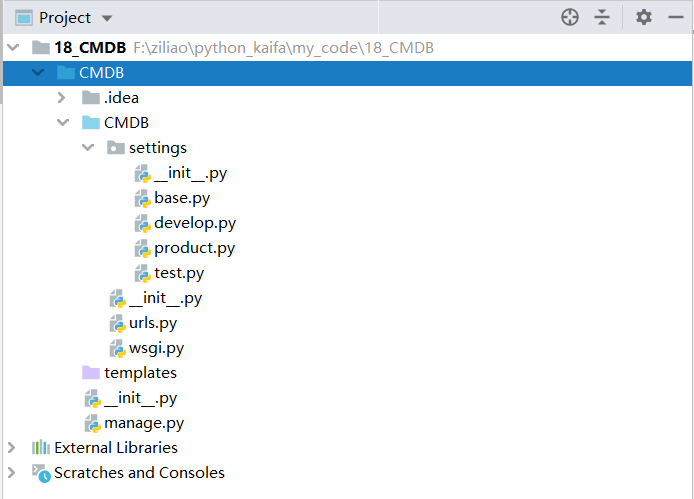The width and height of the screenshot is (694, 499).
Task: Click the Python icon of product.py
Action: click(x=143, y=248)
